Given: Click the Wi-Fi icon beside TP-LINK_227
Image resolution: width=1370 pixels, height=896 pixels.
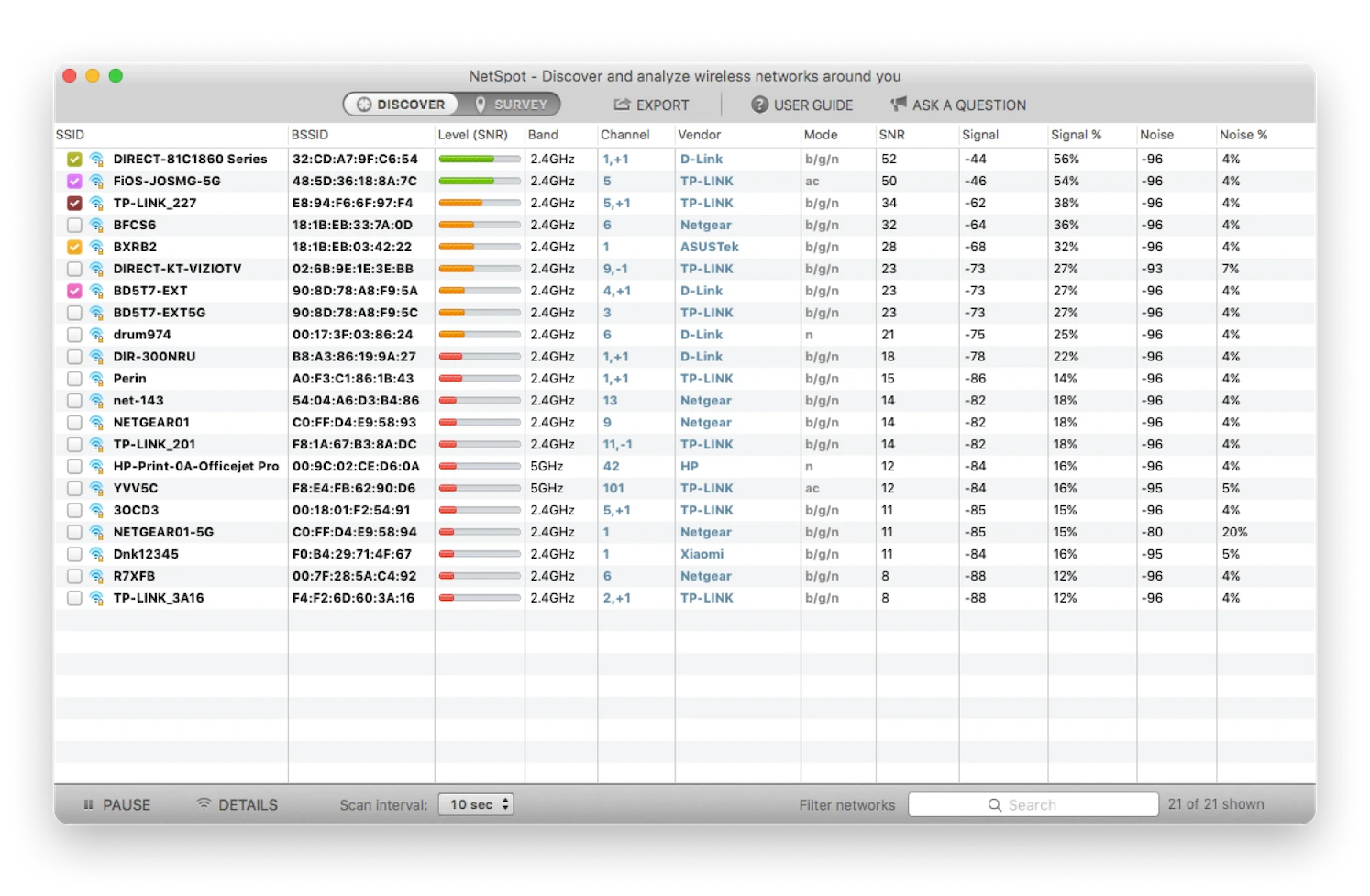Looking at the screenshot, I should click(96, 204).
